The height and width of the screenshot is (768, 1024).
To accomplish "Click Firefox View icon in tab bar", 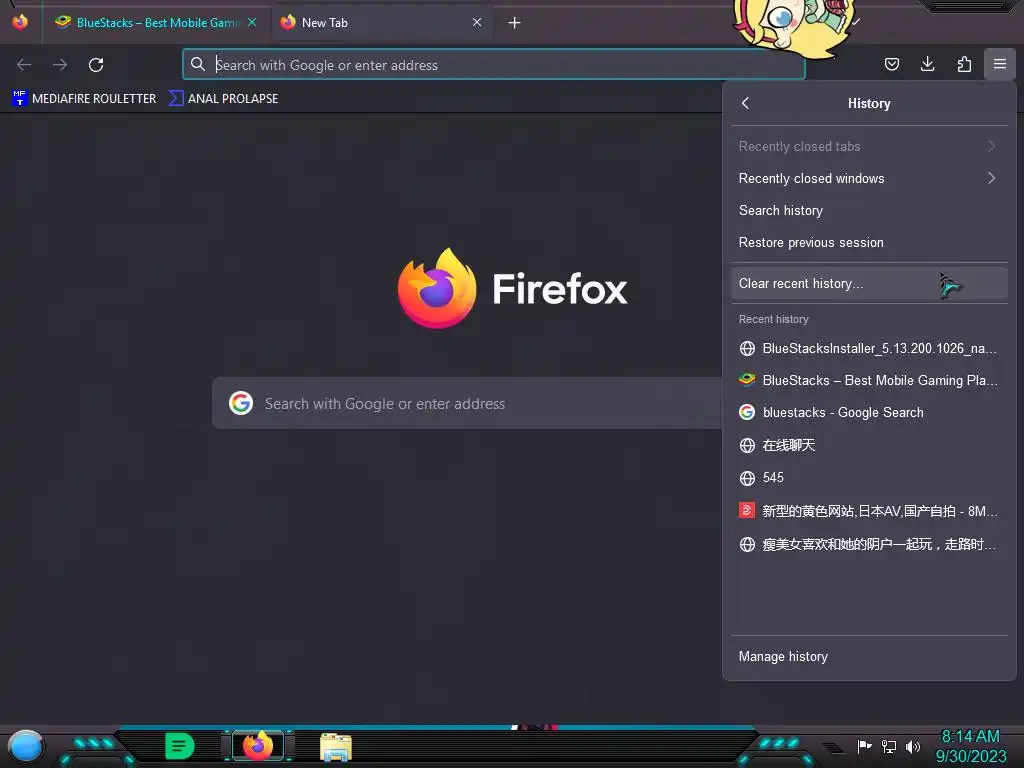I will [20, 22].
